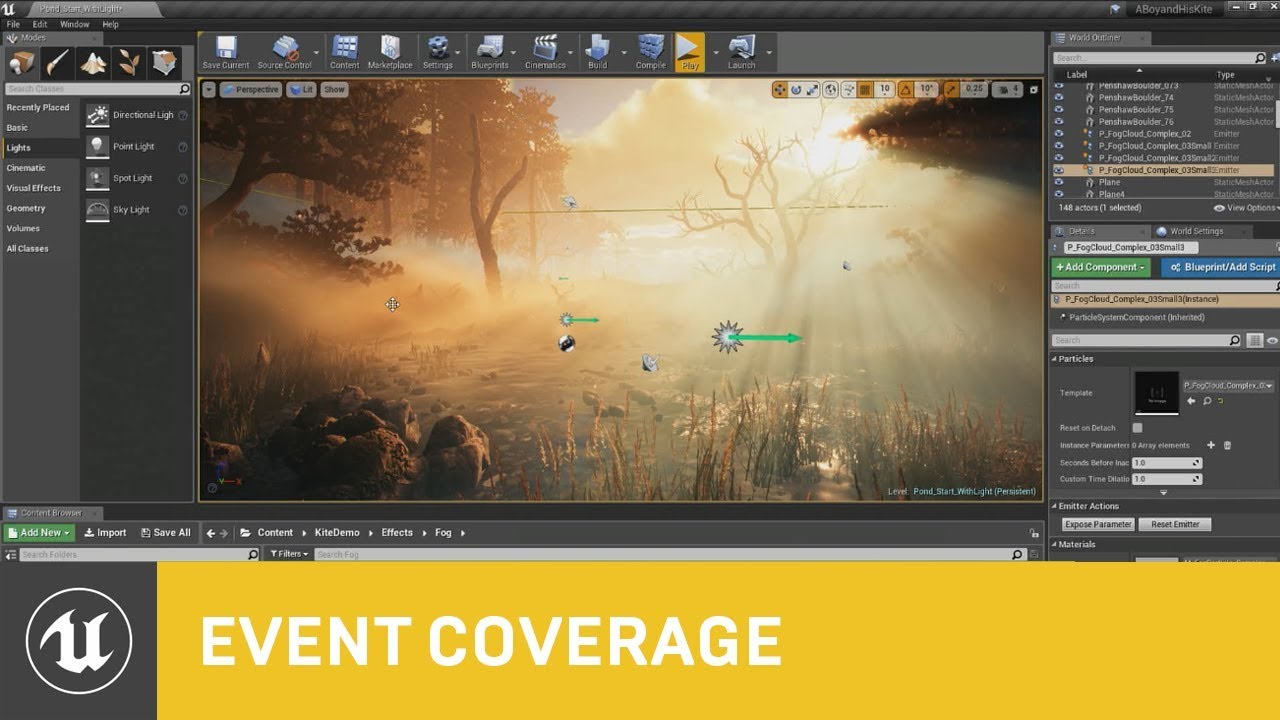Hide PenshawBoulder_74 with its eye icon
The height and width of the screenshot is (720, 1280).
pos(1059,98)
